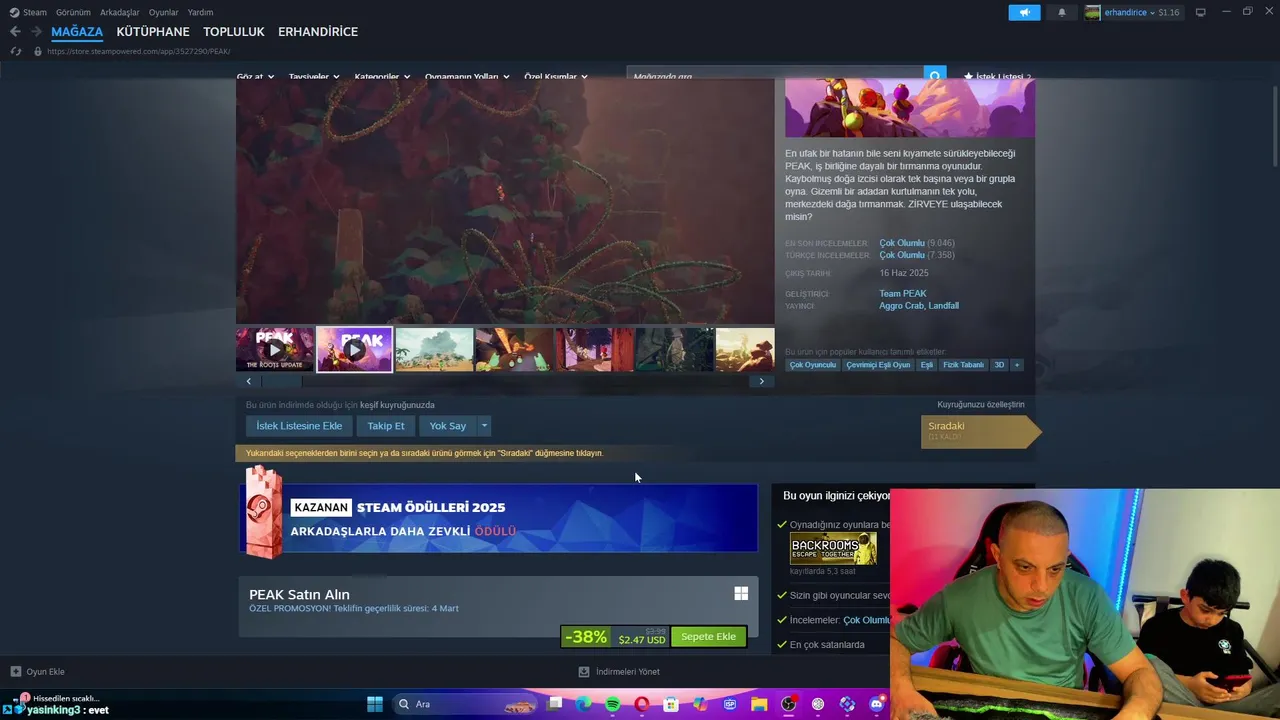
Task: Open İstek Listesi in store header
Action: pyautogui.click(x=997, y=77)
